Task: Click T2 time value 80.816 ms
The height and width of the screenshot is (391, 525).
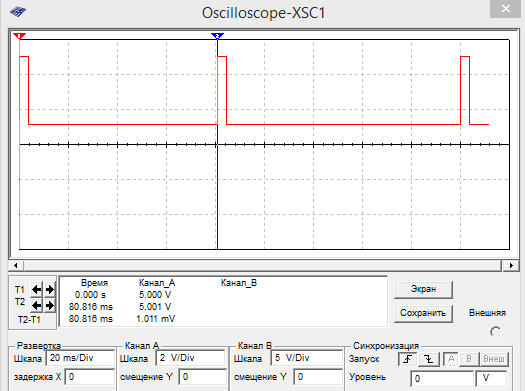Action: [x=91, y=307]
